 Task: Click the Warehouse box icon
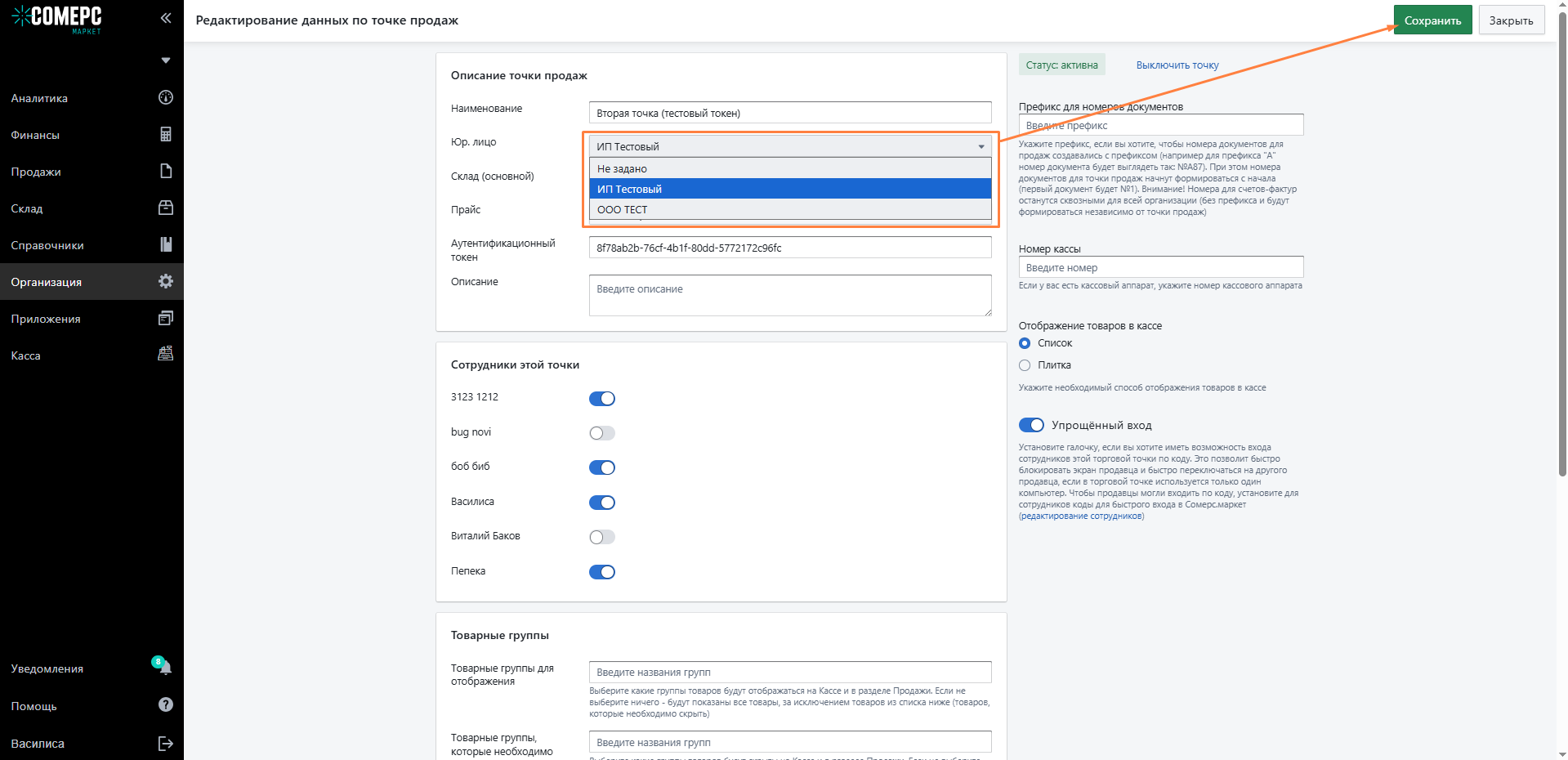coord(165,208)
